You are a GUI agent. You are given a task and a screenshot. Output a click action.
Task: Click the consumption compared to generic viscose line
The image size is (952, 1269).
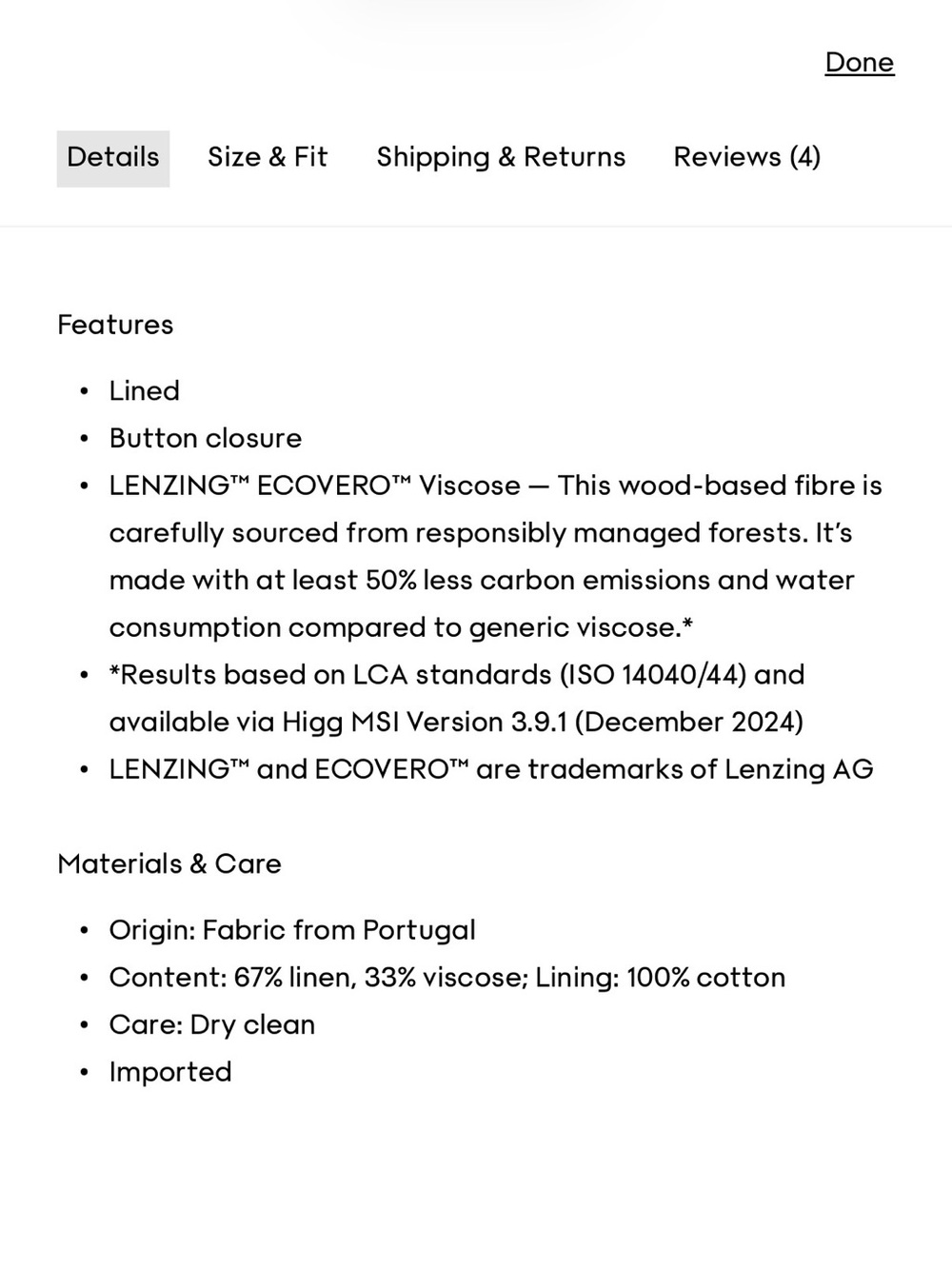[401, 627]
